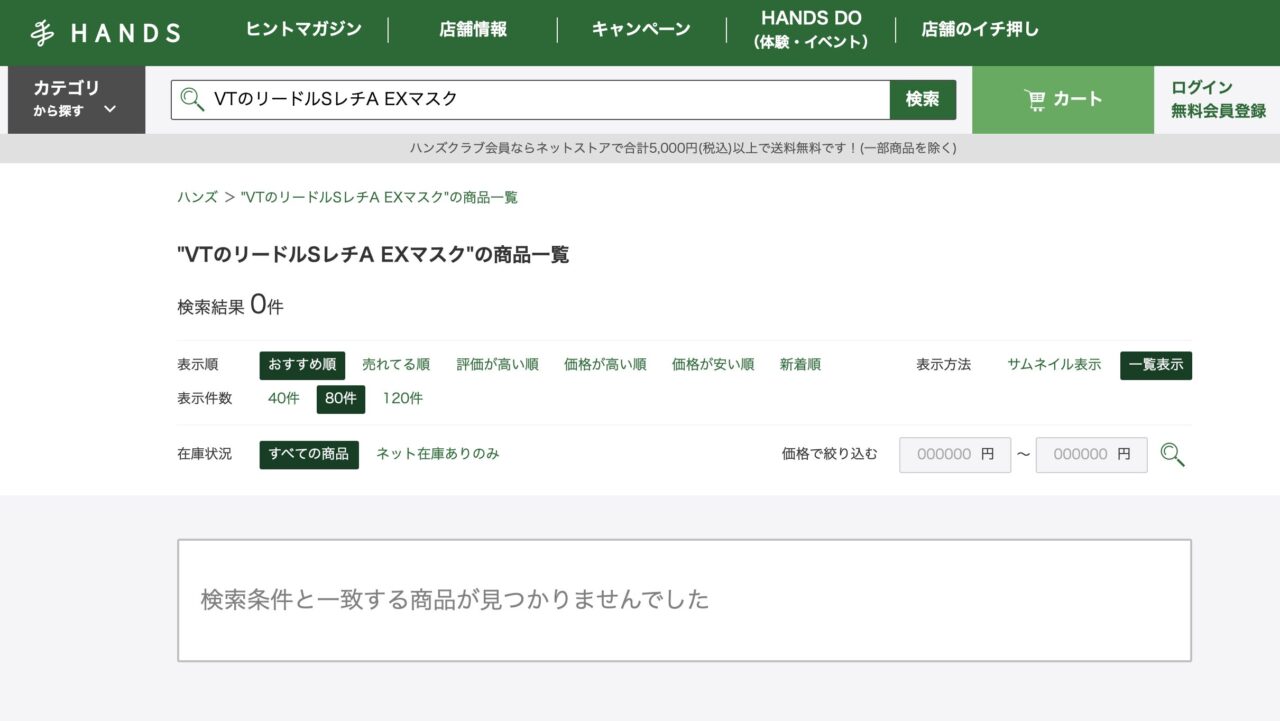Open the ヒントマガジン menu
Image resolution: width=1280 pixels, height=721 pixels.
(304, 29)
